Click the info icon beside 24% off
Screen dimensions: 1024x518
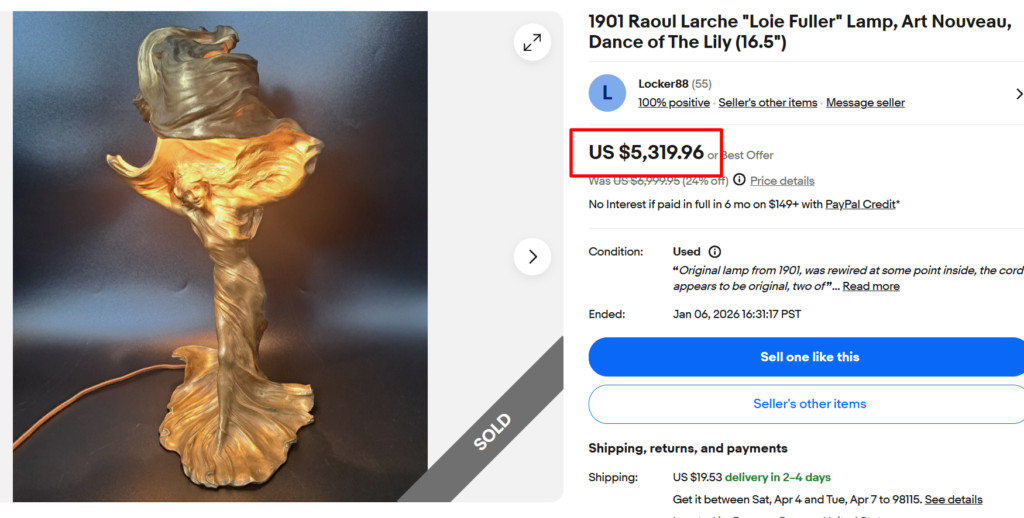point(739,180)
